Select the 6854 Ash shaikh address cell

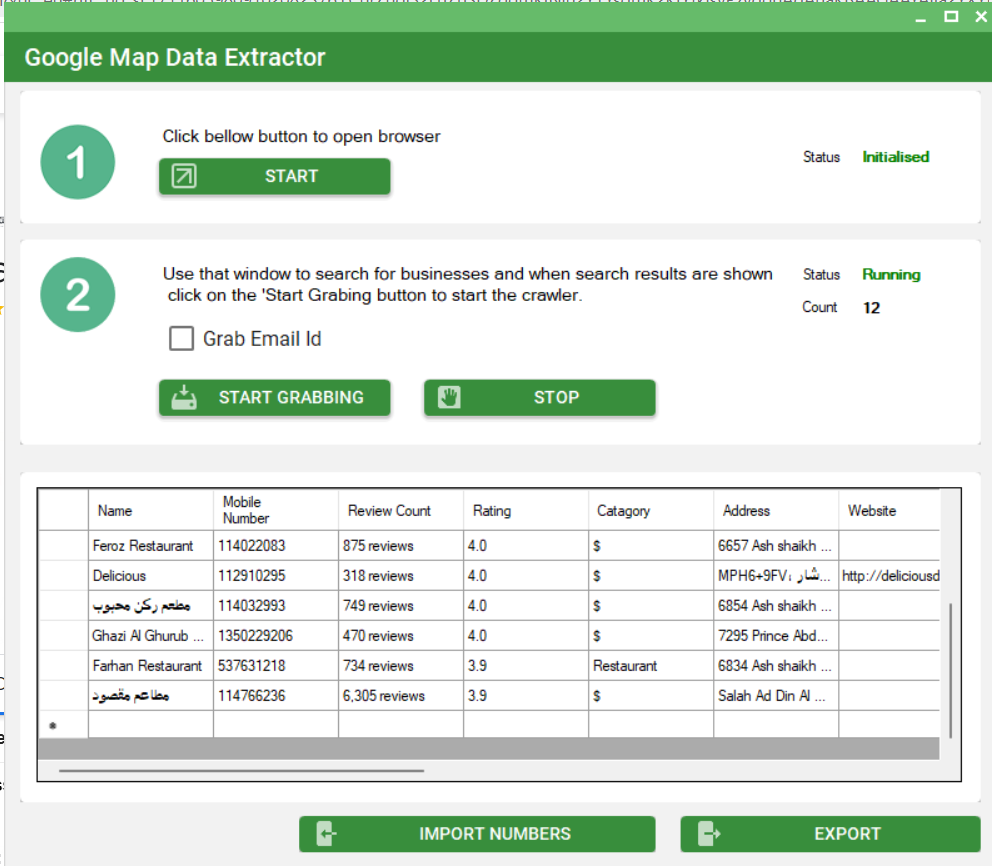point(776,605)
